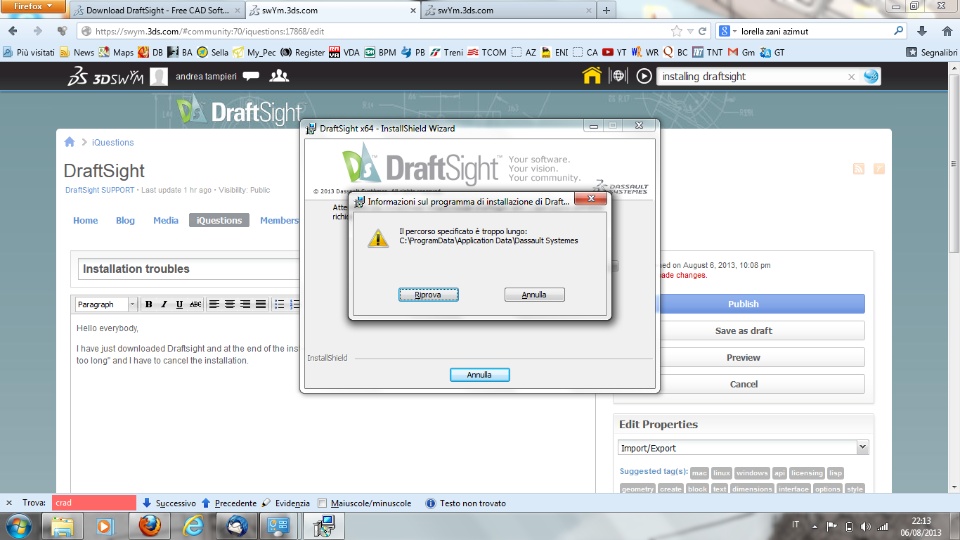The image size is (960, 540).
Task: Open the Maps bookmark
Action: pyautogui.click(x=116, y=52)
